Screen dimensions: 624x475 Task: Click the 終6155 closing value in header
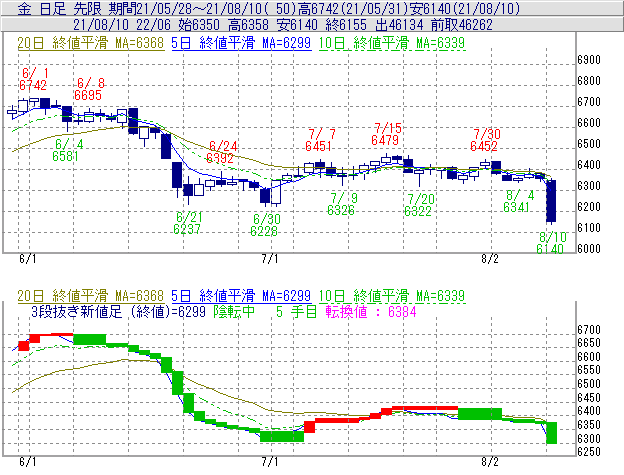click(346, 25)
